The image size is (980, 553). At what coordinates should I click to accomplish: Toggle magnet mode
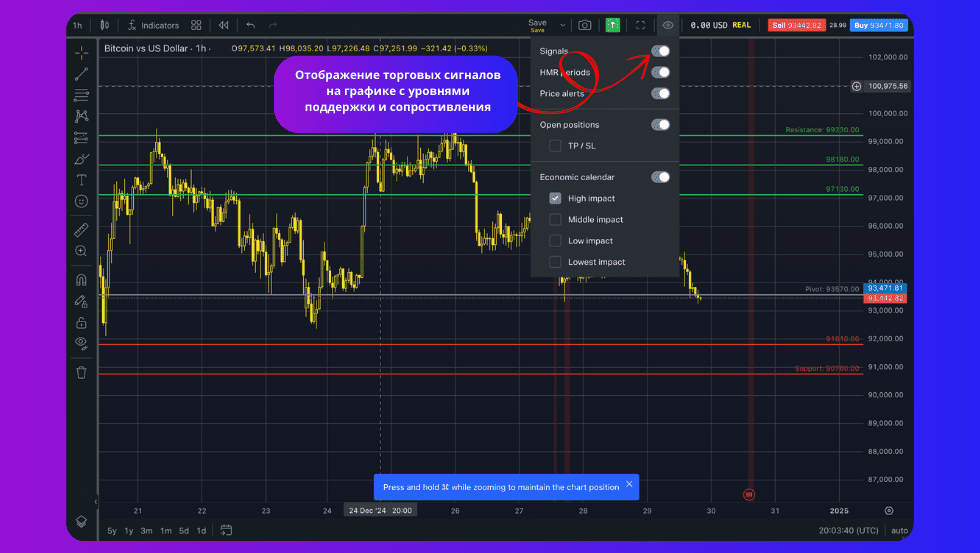81,280
